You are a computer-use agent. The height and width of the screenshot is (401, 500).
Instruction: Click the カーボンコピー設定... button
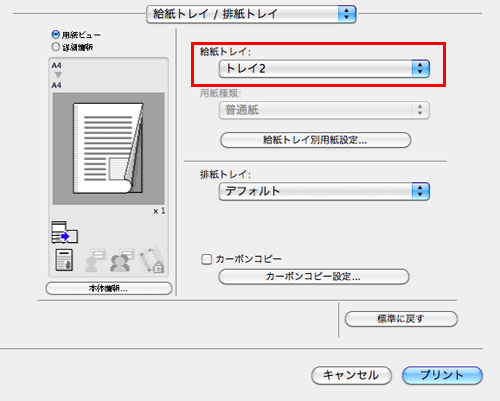click(314, 277)
